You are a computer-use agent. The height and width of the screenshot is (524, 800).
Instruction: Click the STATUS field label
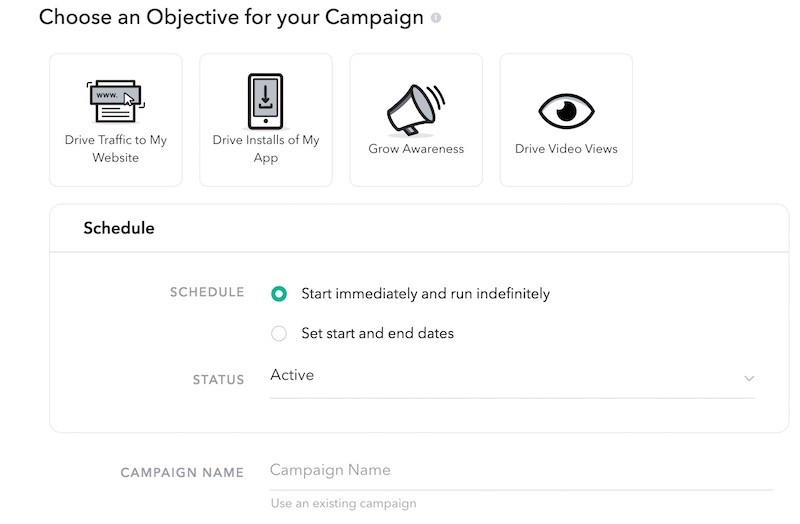tap(218, 380)
